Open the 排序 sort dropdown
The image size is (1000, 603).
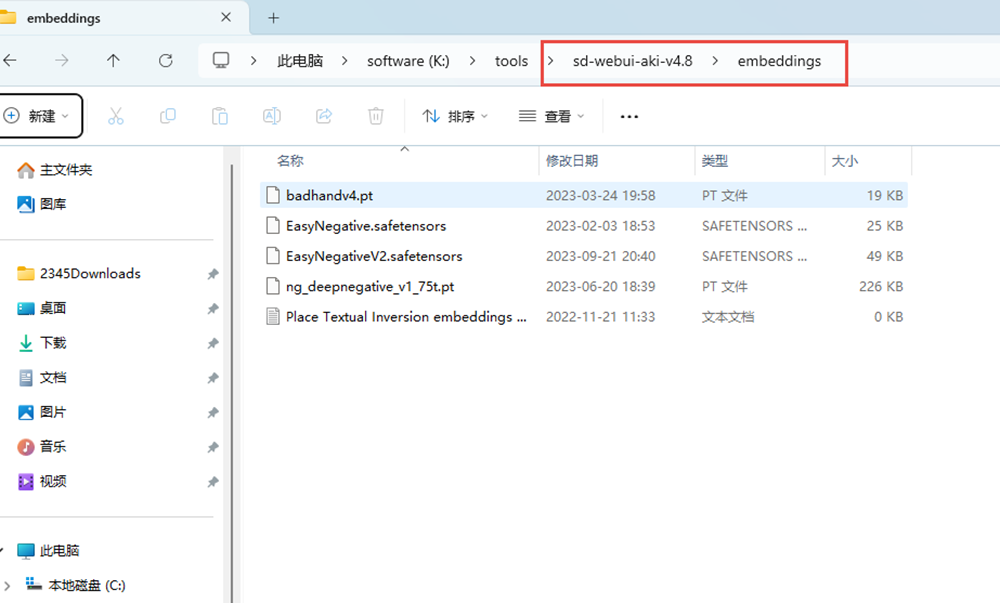455,116
